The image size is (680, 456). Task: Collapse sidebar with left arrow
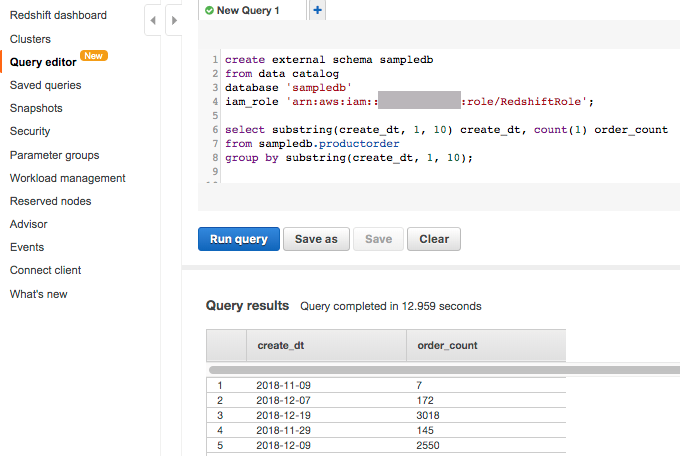tap(153, 20)
